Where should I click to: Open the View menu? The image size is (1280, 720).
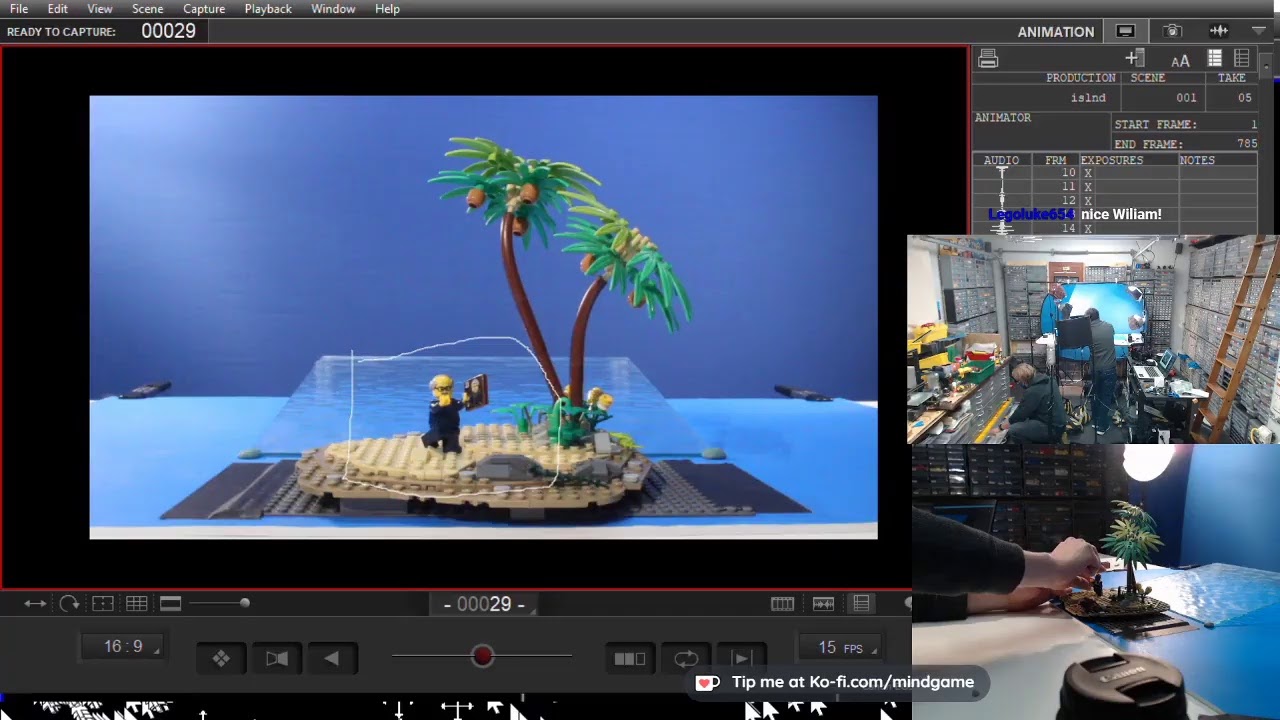click(100, 9)
